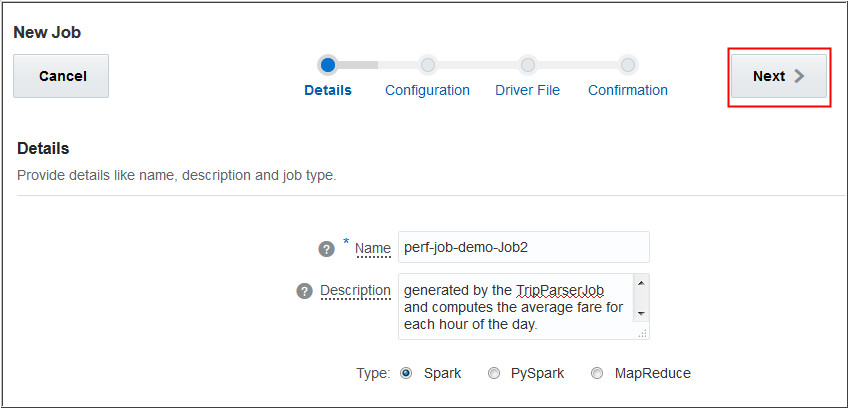
Task: Open the Configuration step label
Action: [427, 90]
